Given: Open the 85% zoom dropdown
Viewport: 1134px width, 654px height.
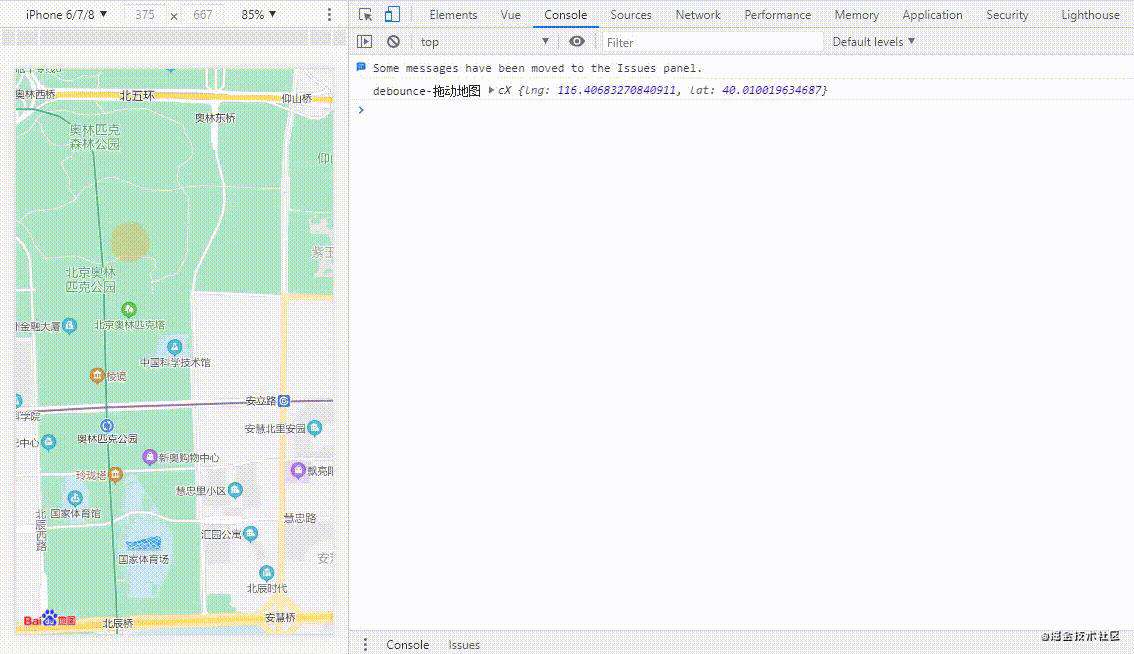Looking at the screenshot, I should [x=258, y=14].
